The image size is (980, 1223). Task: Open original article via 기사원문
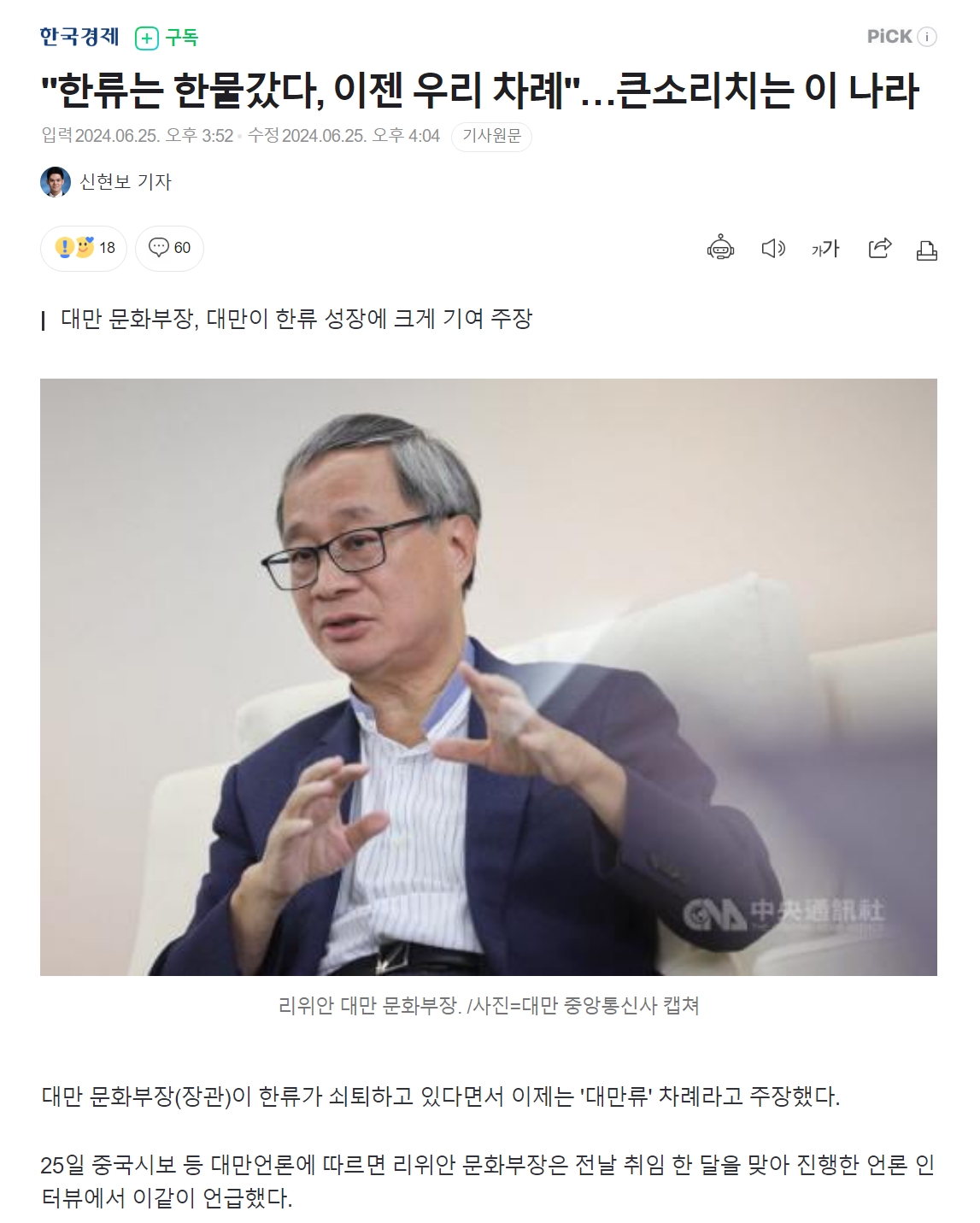point(491,137)
